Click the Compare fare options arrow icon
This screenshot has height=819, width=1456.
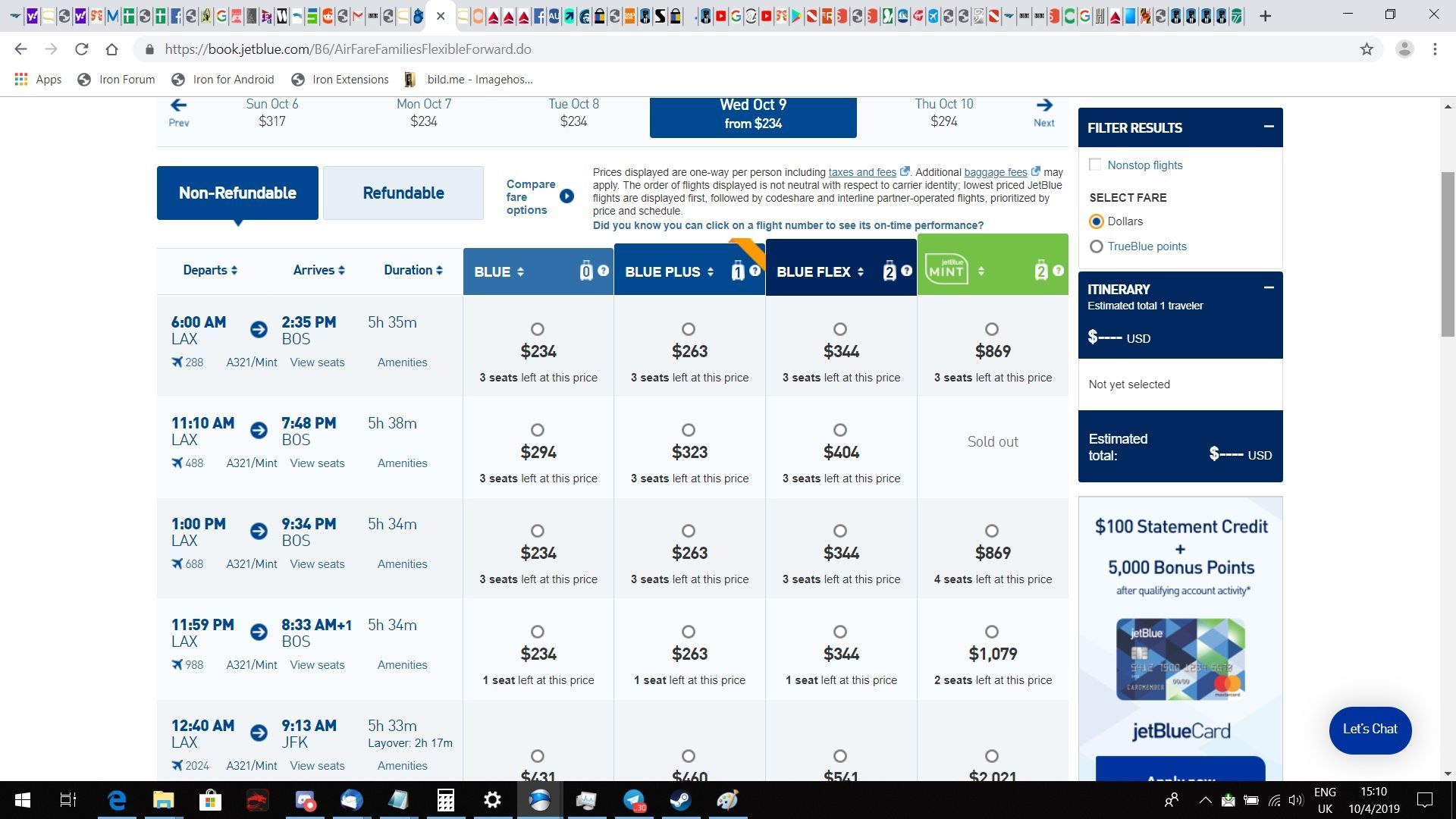coord(566,196)
